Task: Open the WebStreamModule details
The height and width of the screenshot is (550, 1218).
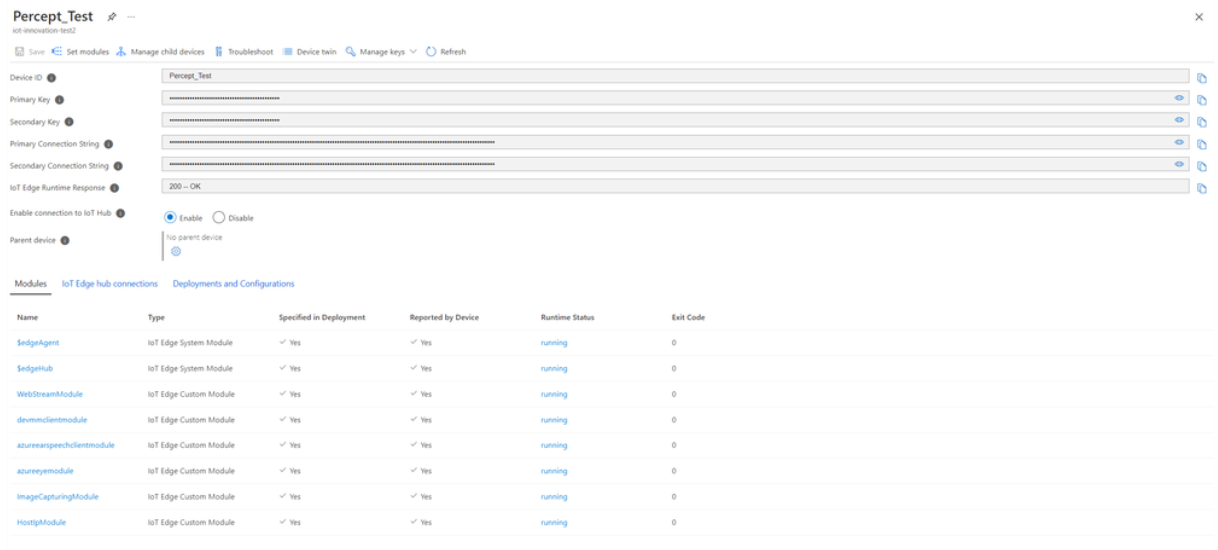Action: click(50, 394)
